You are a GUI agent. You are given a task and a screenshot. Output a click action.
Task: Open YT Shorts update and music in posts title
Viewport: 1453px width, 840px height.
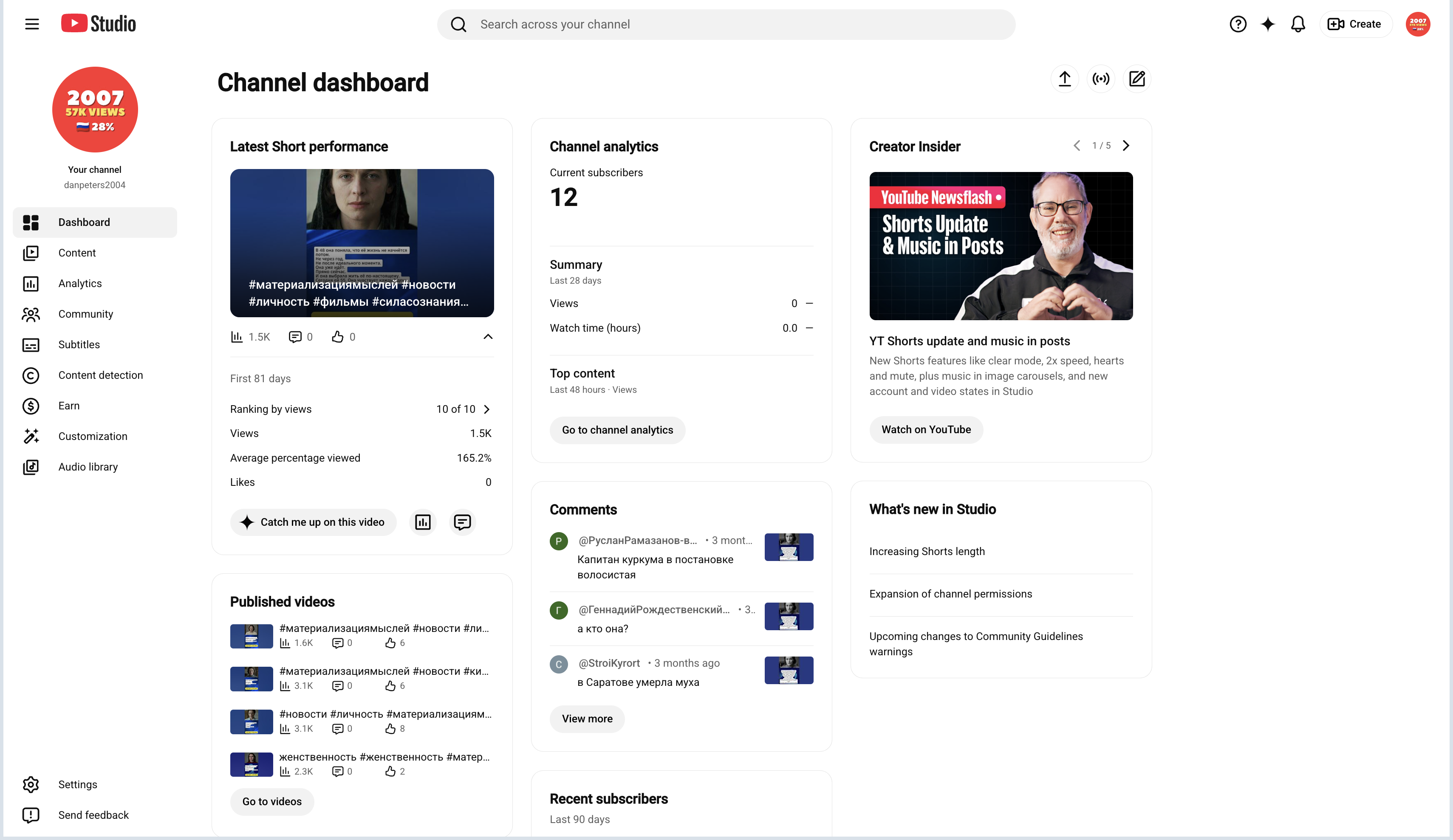pyautogui.click(x=969, y=341)
